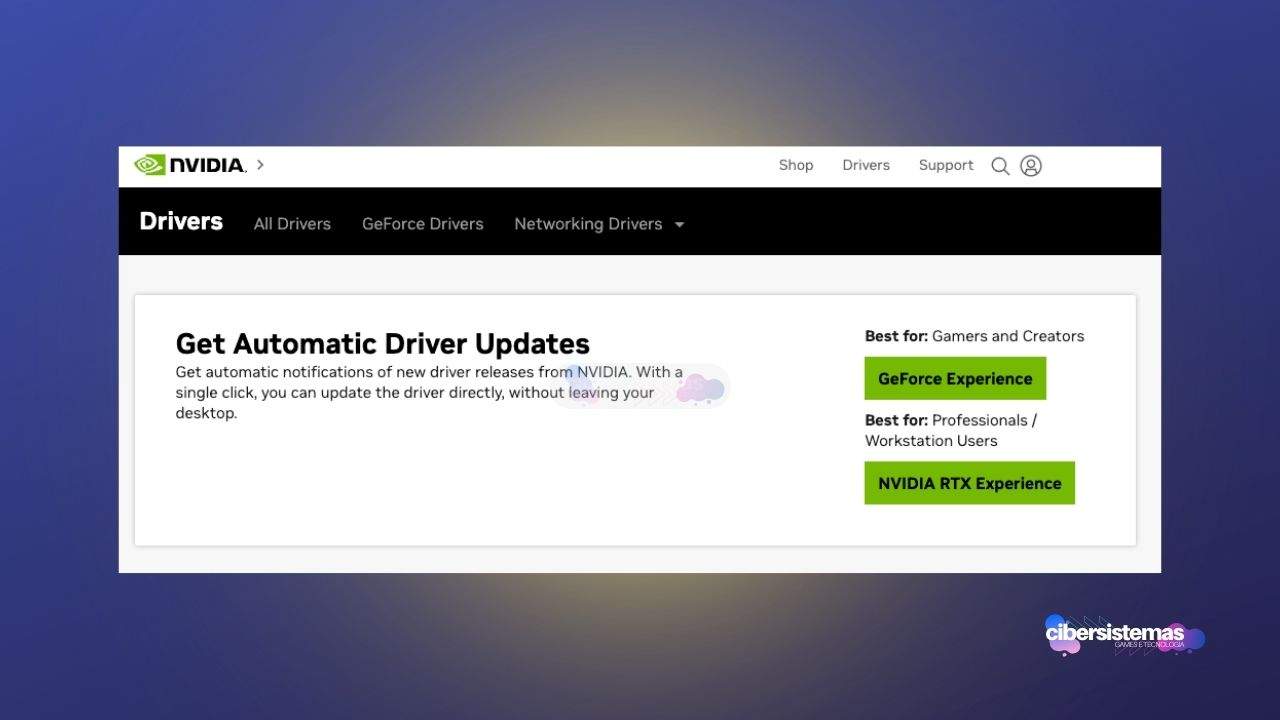This screenshot has width=1280, height=720.
Task: Click the "Get automatic notifications" paragraph
Action: 429,392
